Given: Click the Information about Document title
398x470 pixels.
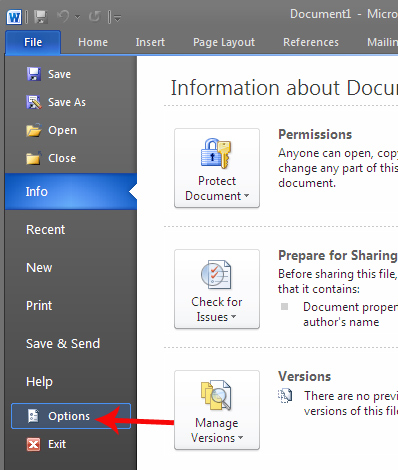Looking at the screenshot, I should coord(284,88).
